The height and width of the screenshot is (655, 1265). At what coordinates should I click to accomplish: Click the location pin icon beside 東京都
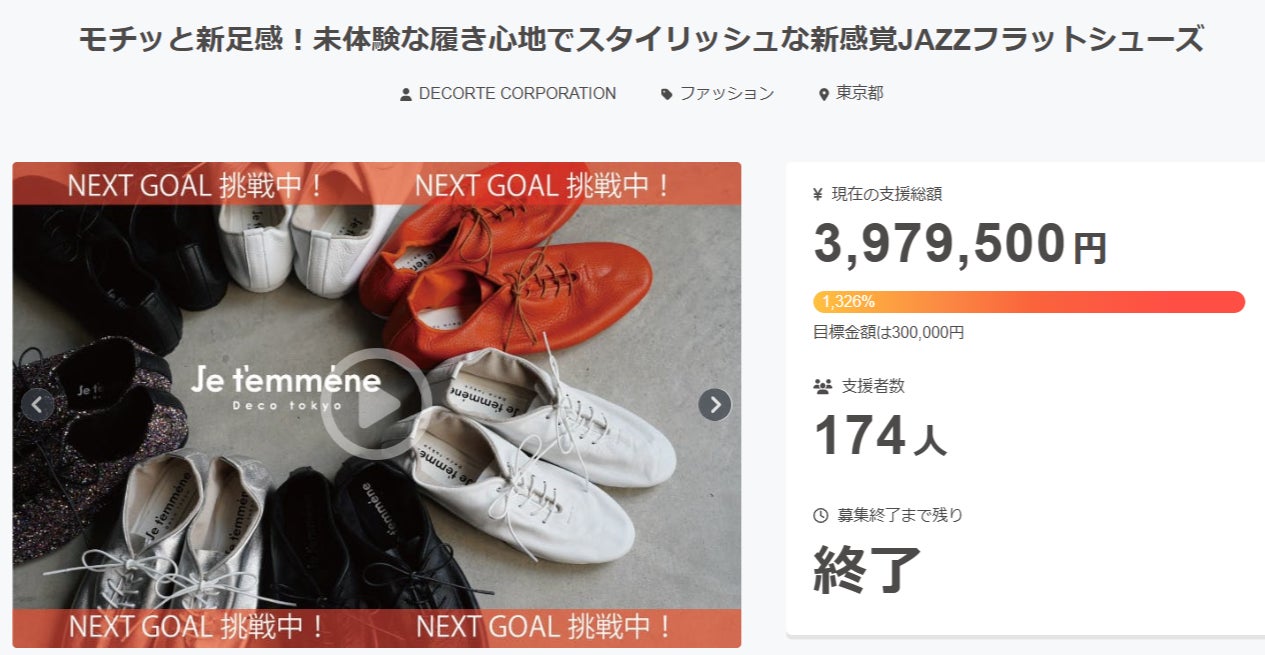point(824,94)
